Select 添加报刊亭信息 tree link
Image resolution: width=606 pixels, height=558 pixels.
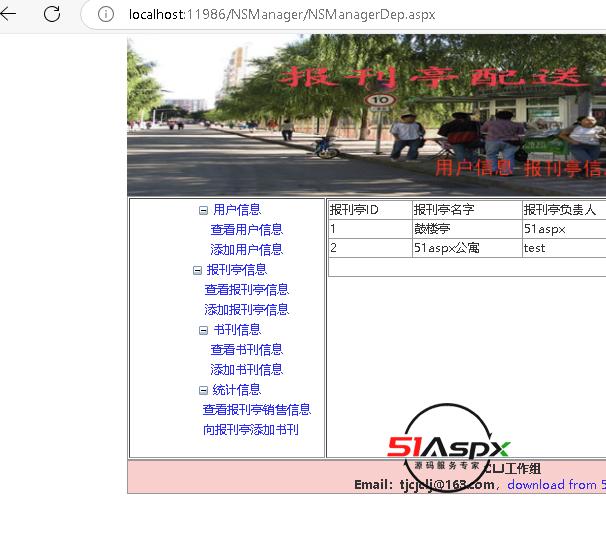pos(246,310)
